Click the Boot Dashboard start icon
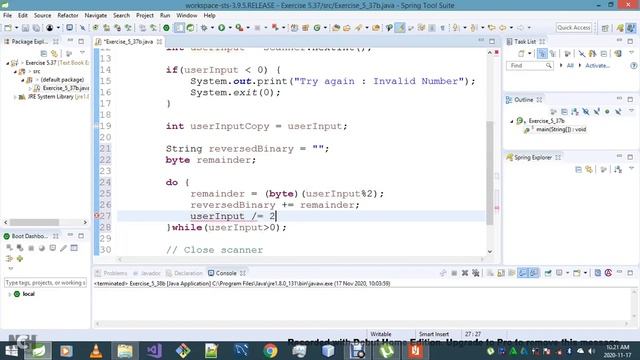 coord(9,248)
